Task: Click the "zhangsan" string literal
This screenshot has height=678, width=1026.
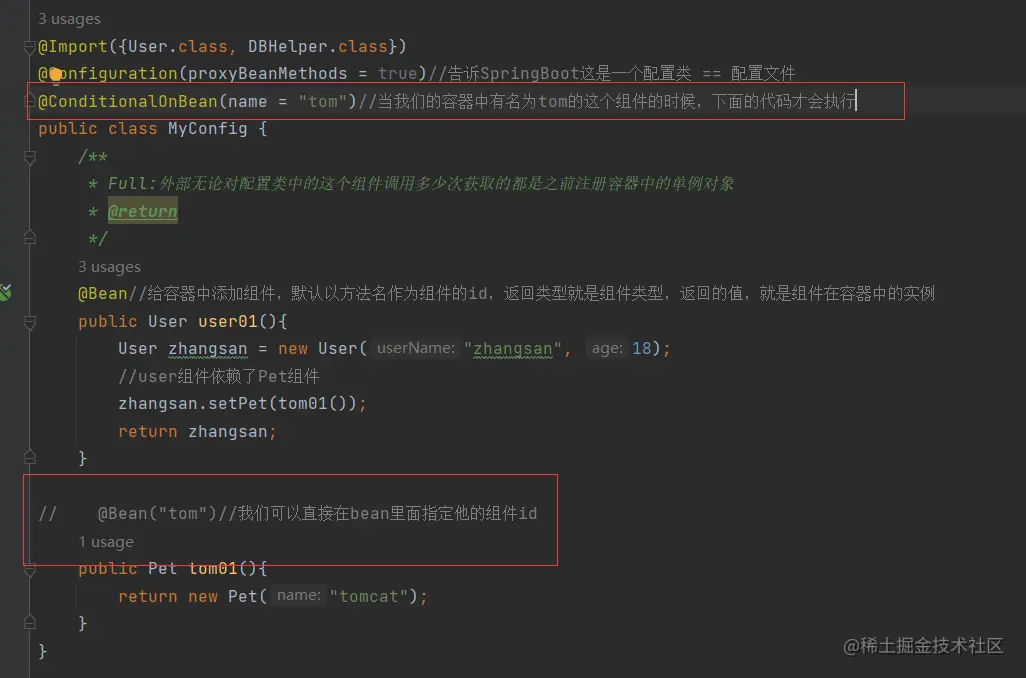Action: point(512,348)
